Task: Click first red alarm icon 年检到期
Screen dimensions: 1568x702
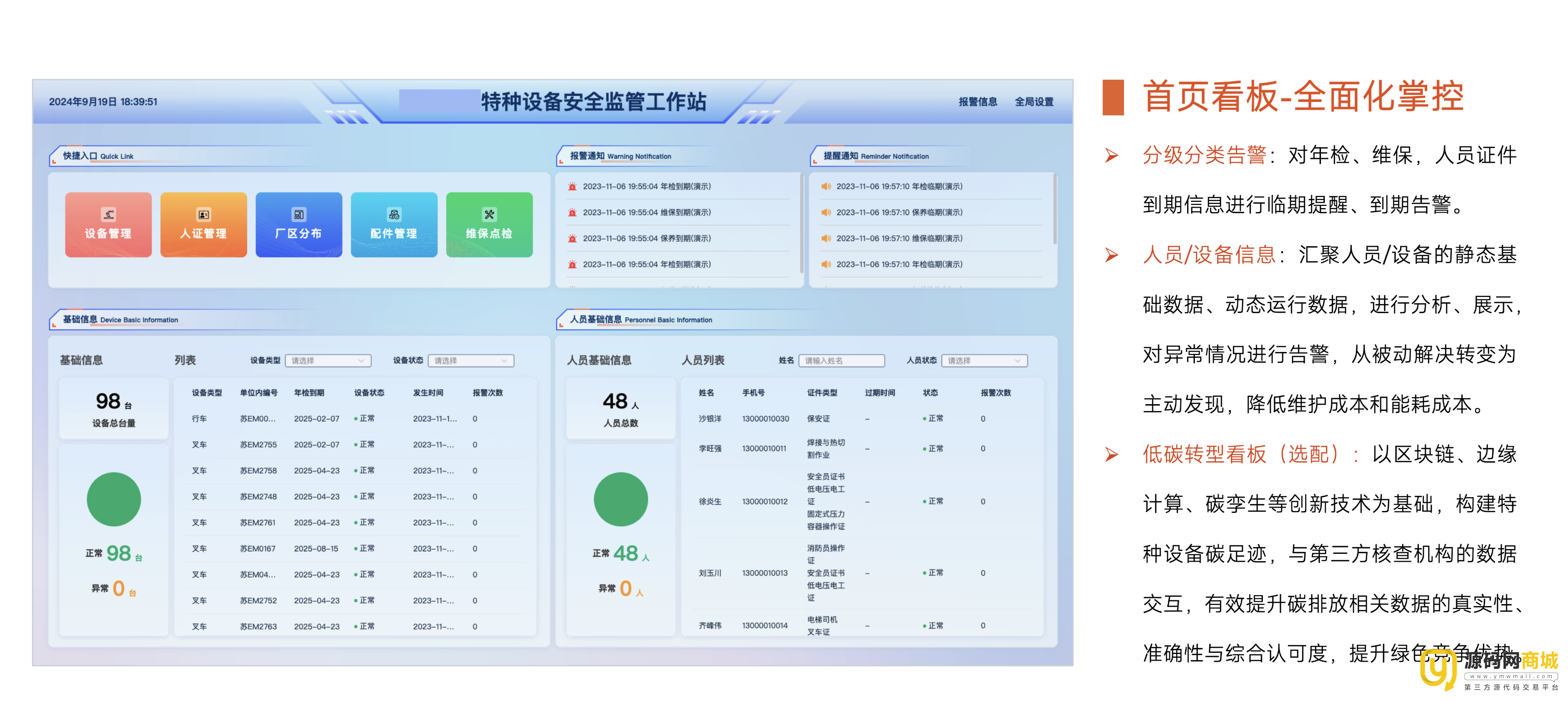Action: pyautogui.click(x=572, y=186)
